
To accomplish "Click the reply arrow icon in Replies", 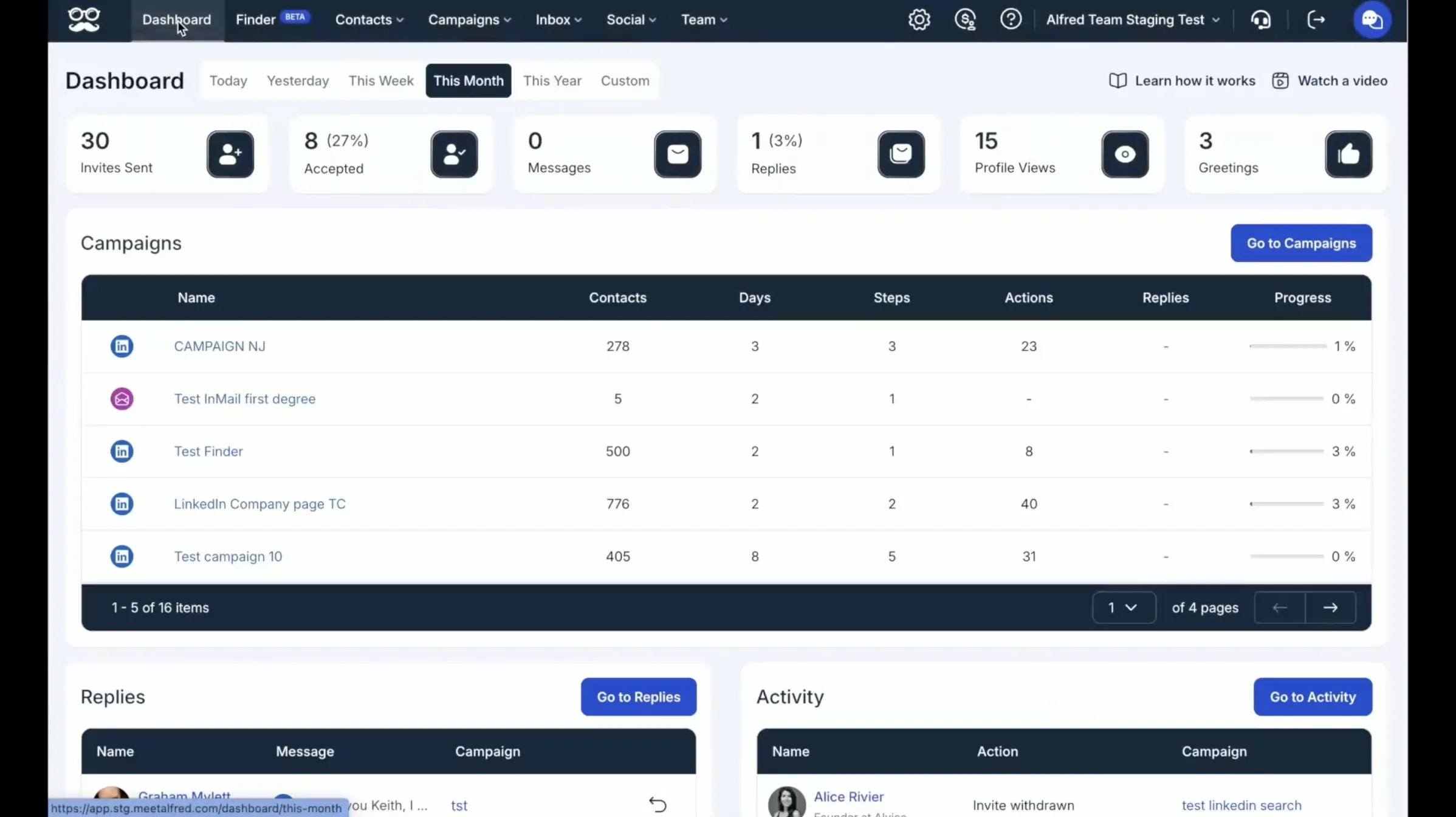I will point(658,804).
